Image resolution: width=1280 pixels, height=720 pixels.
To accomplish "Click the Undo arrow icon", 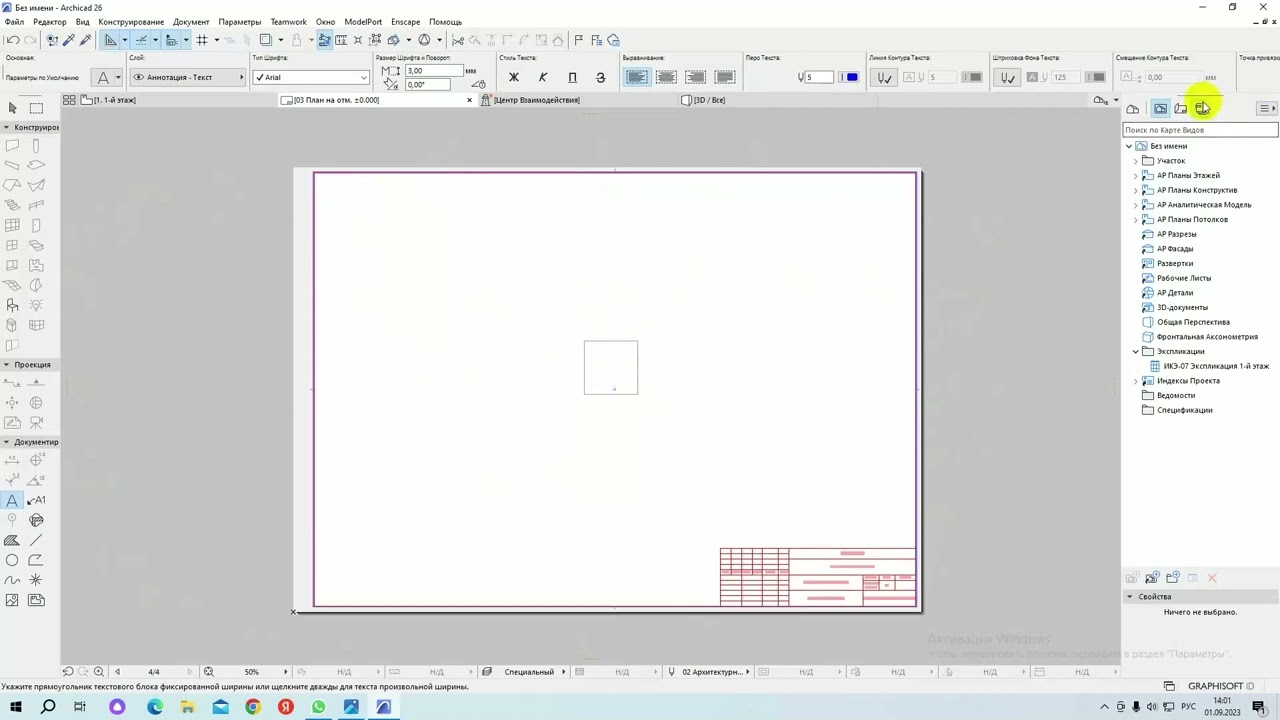I will [x=12, y=40].
